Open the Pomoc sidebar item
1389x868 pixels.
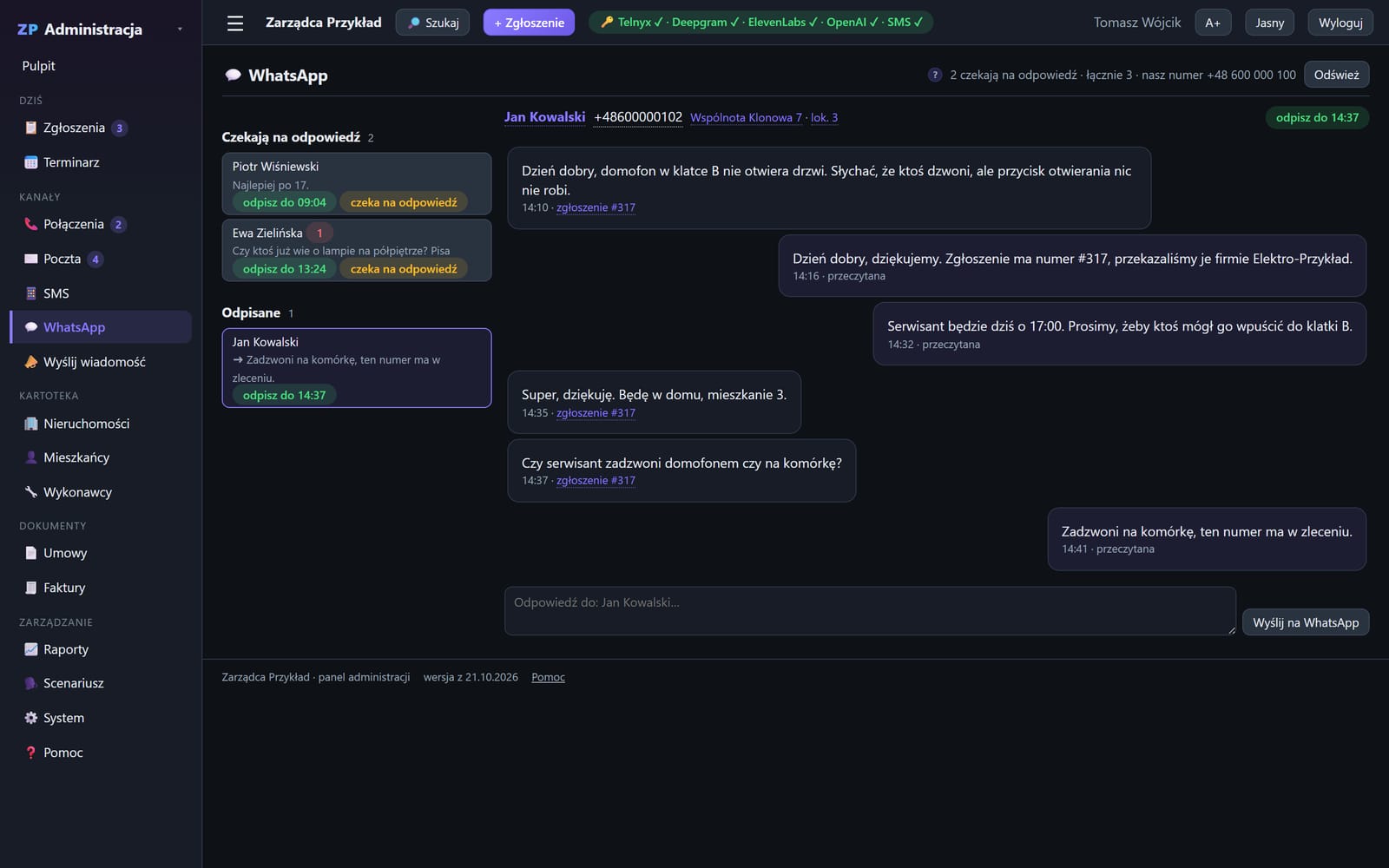tap(101, 753)
